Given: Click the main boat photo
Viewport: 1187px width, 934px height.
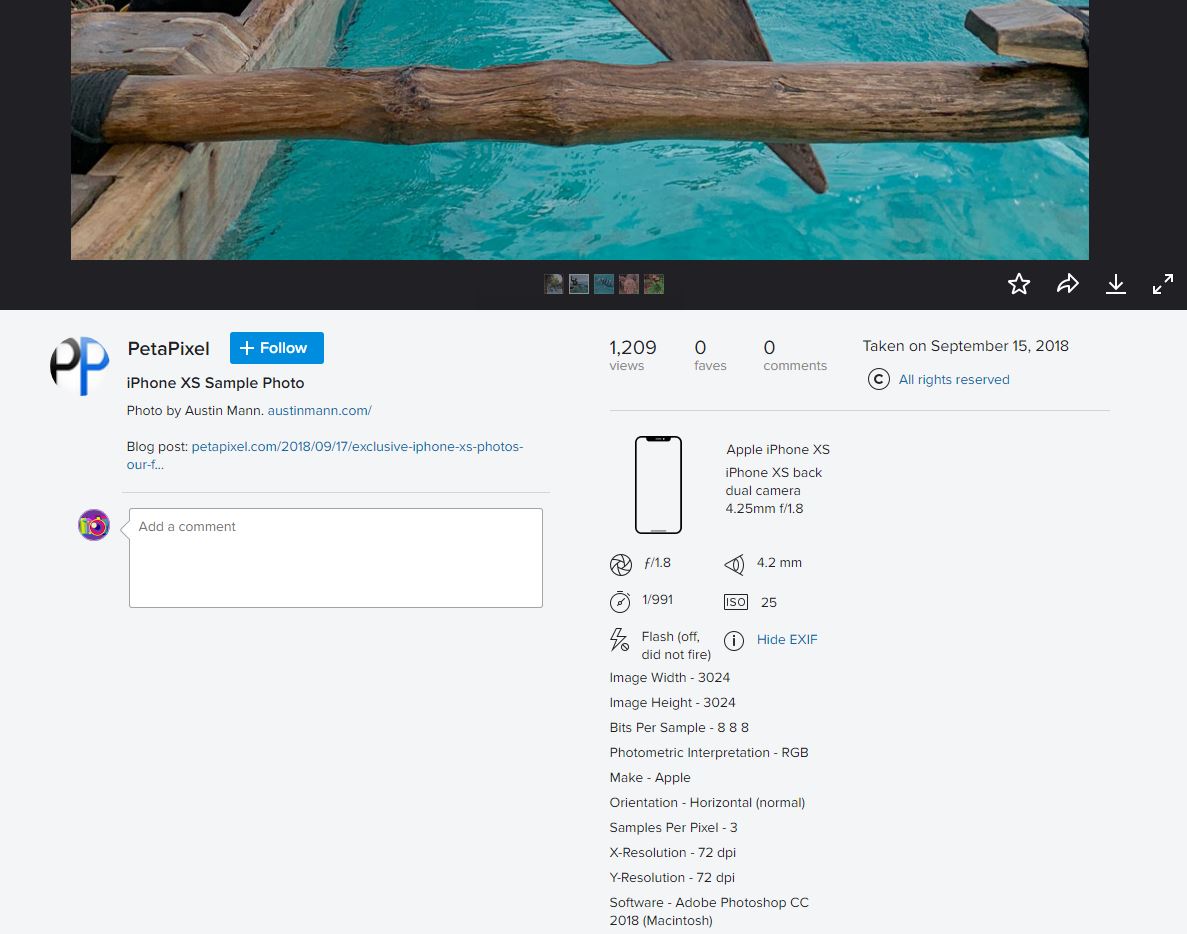Looking at the screenshot, I should pyautogui.click(x=579, y=130).
